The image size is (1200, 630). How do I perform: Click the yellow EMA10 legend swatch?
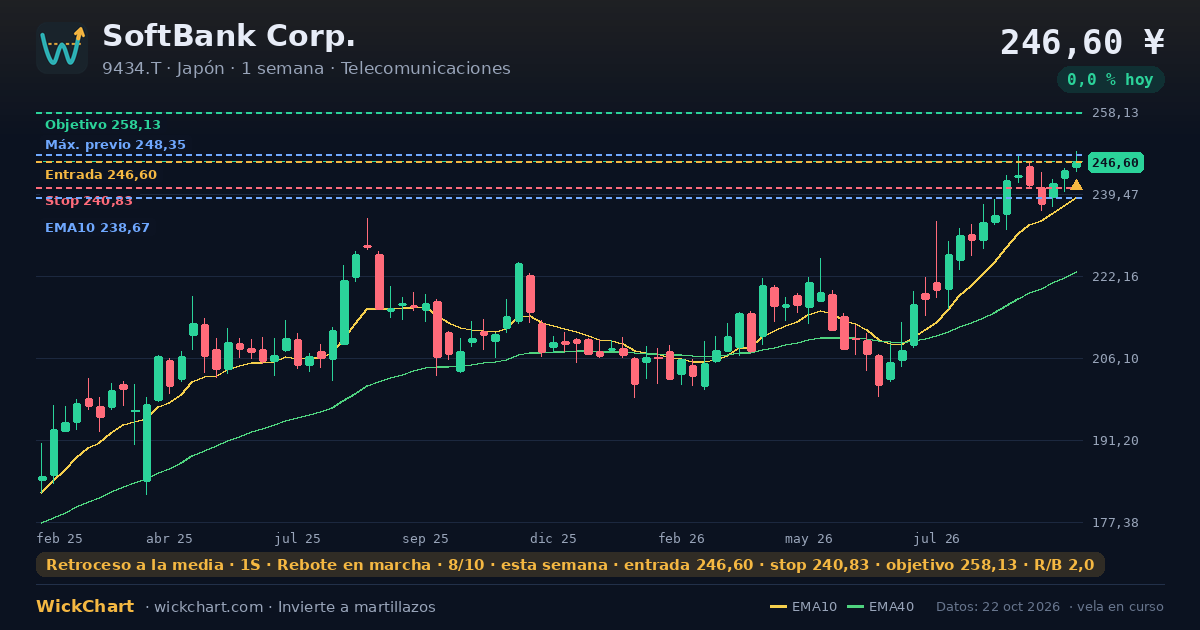coord(778,607)
